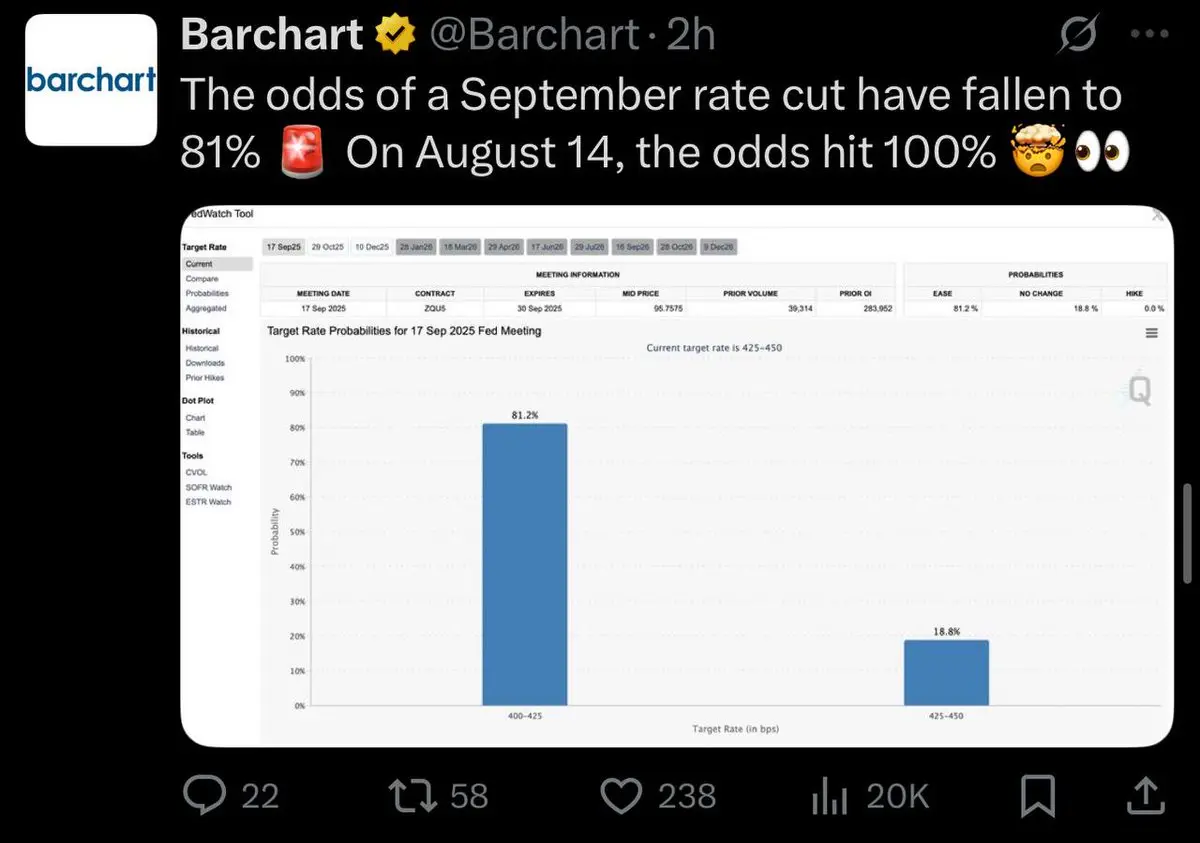Screen dimensions: 1200x843
Task: Click the 81.2% blue probability bar
Action: 525,564
